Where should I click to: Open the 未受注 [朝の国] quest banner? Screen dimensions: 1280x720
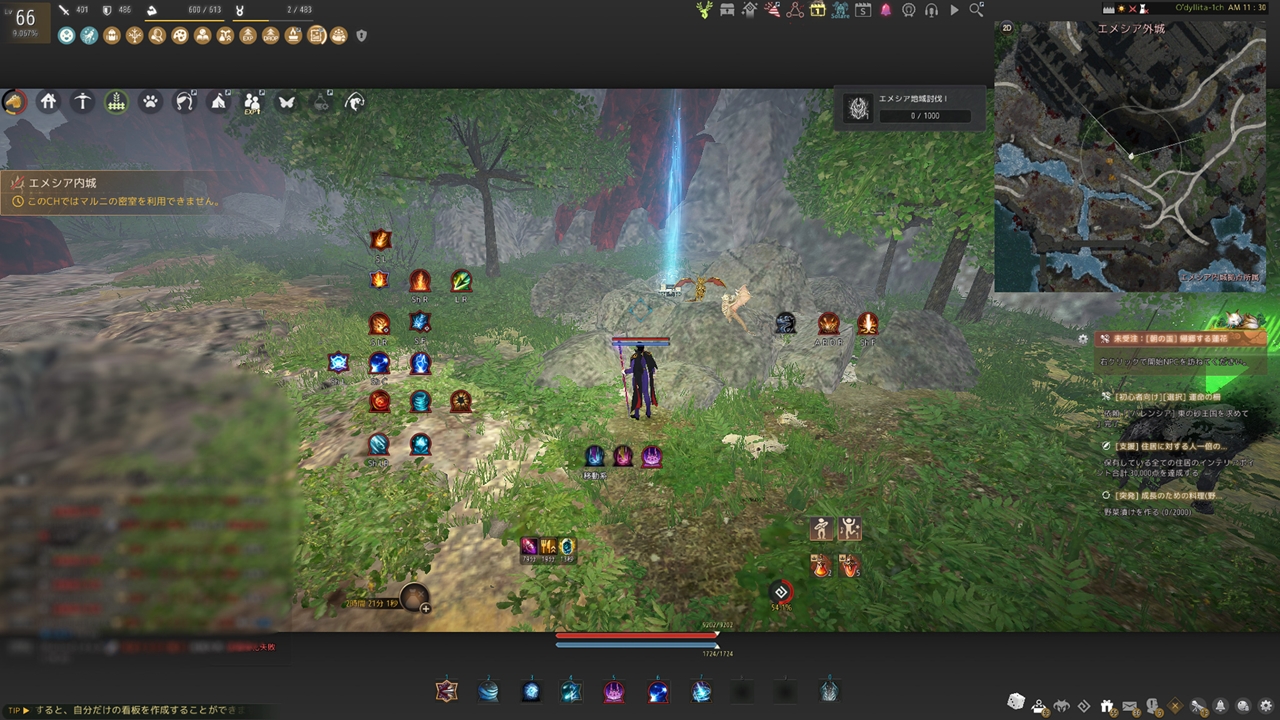click(1182, 339)
